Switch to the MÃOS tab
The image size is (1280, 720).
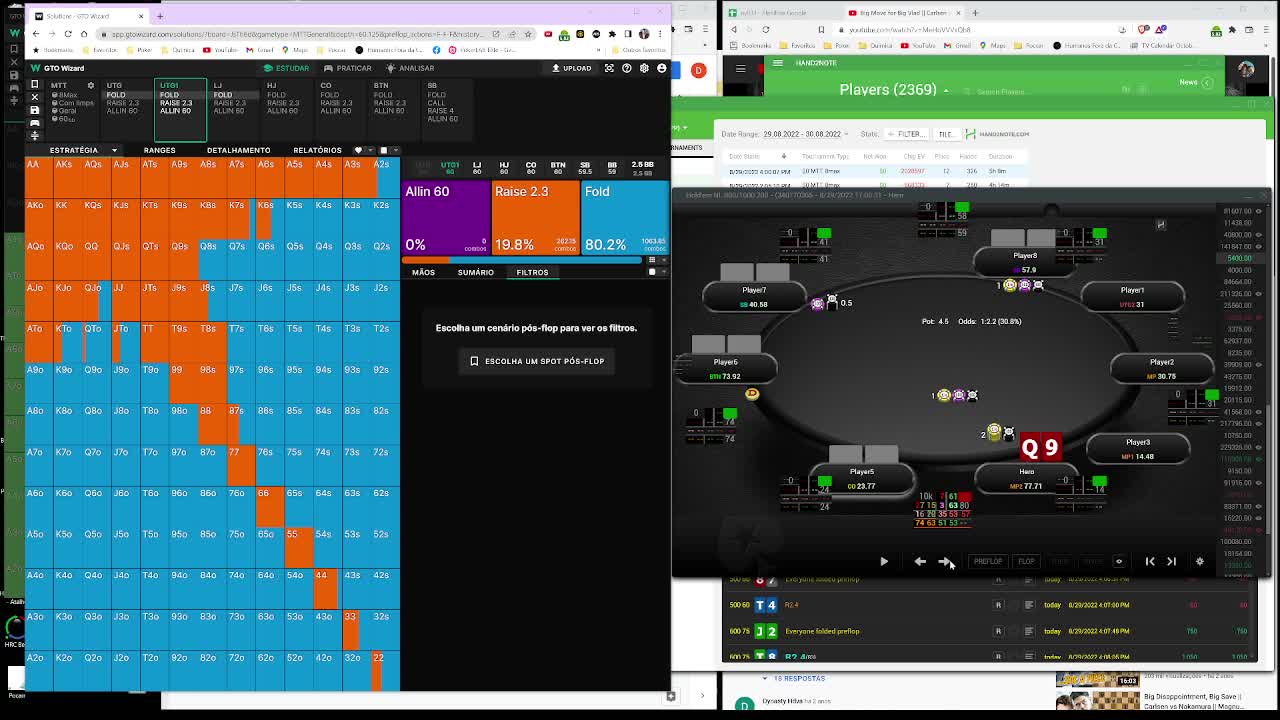point(423,272)
